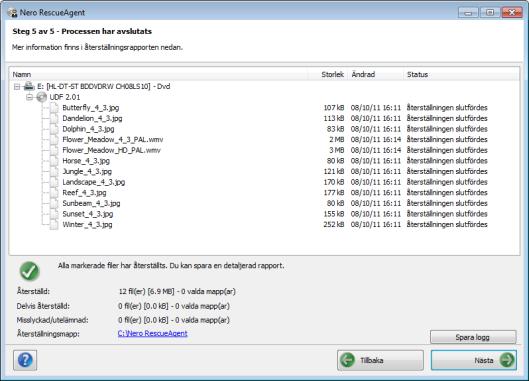
Task: Select the E: drive printer-like icon
Action: [29, 86]
